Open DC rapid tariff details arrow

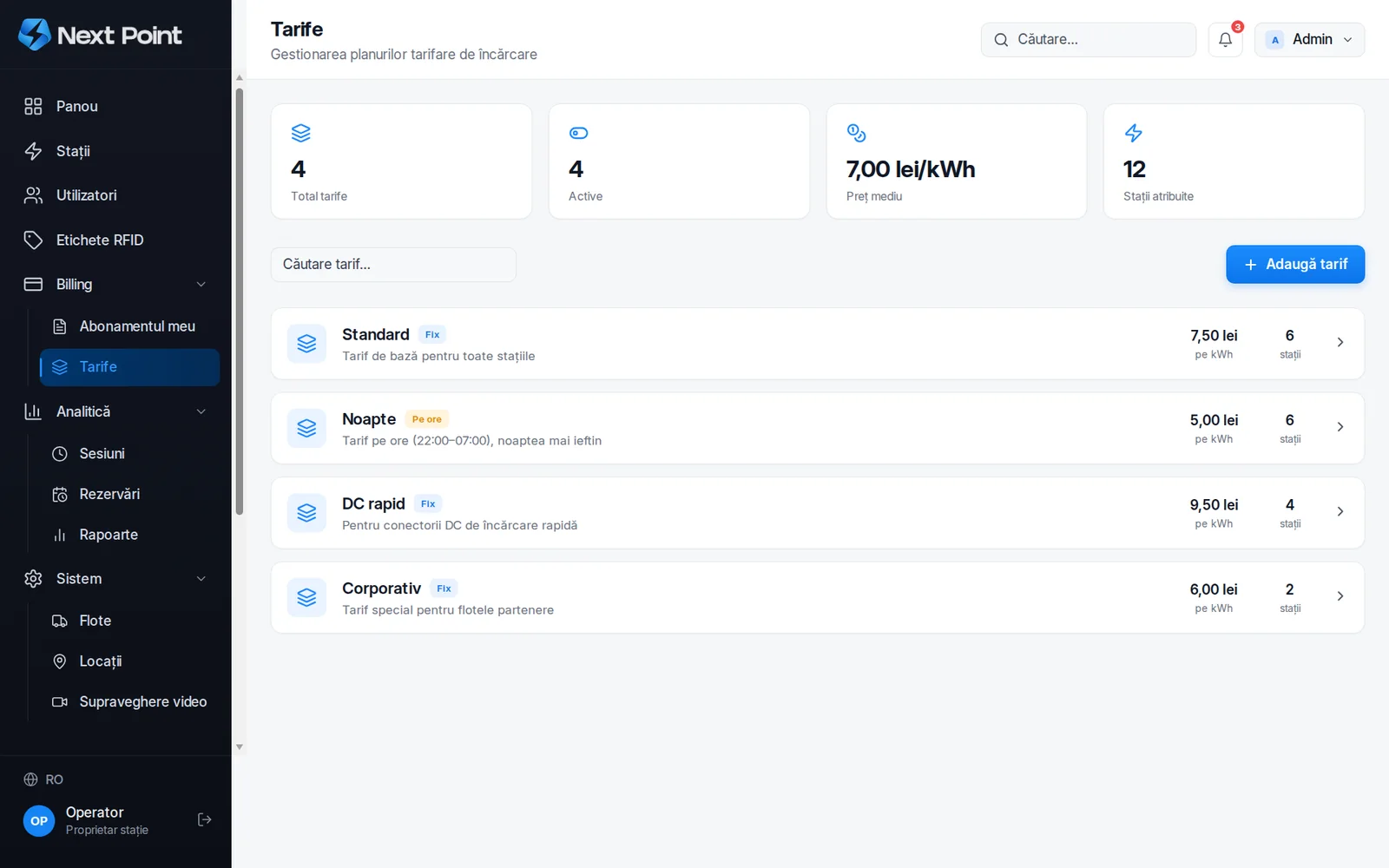1340,512
